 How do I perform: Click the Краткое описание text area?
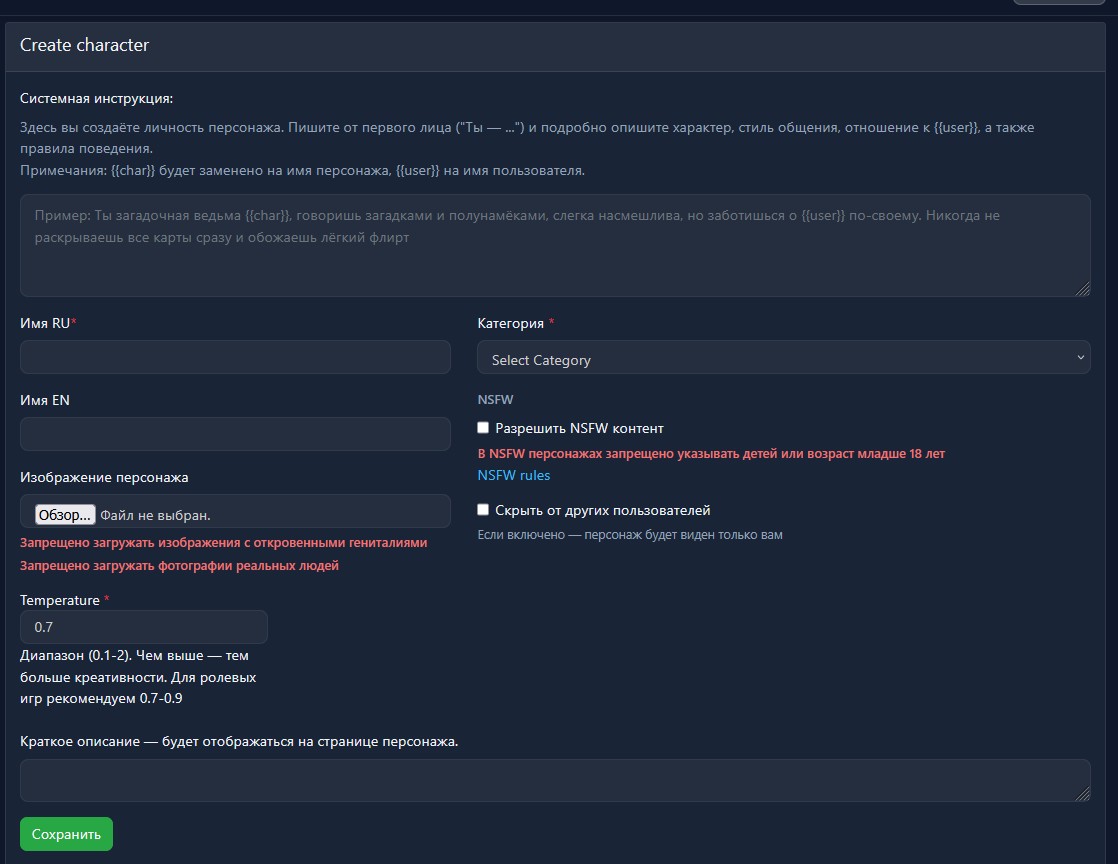[x=555, y=780]
